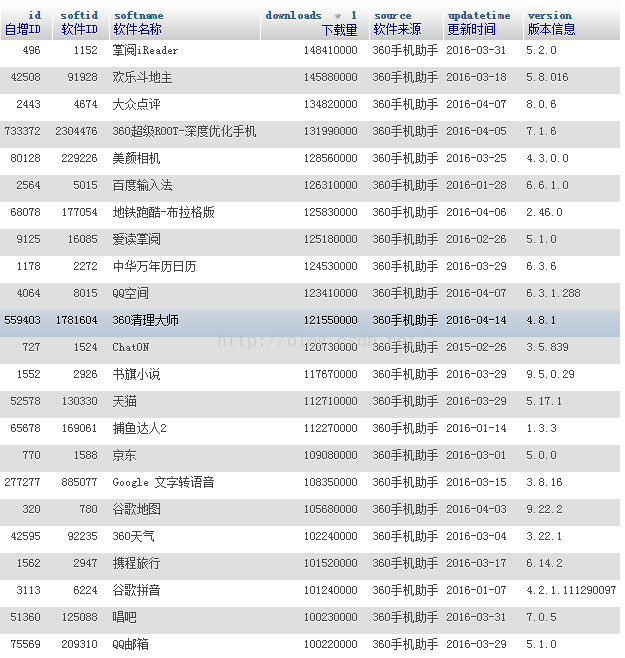Click the update date 2016-01-28
The width and height of the screenshot is (625, 658).
[x=476, y=185]
